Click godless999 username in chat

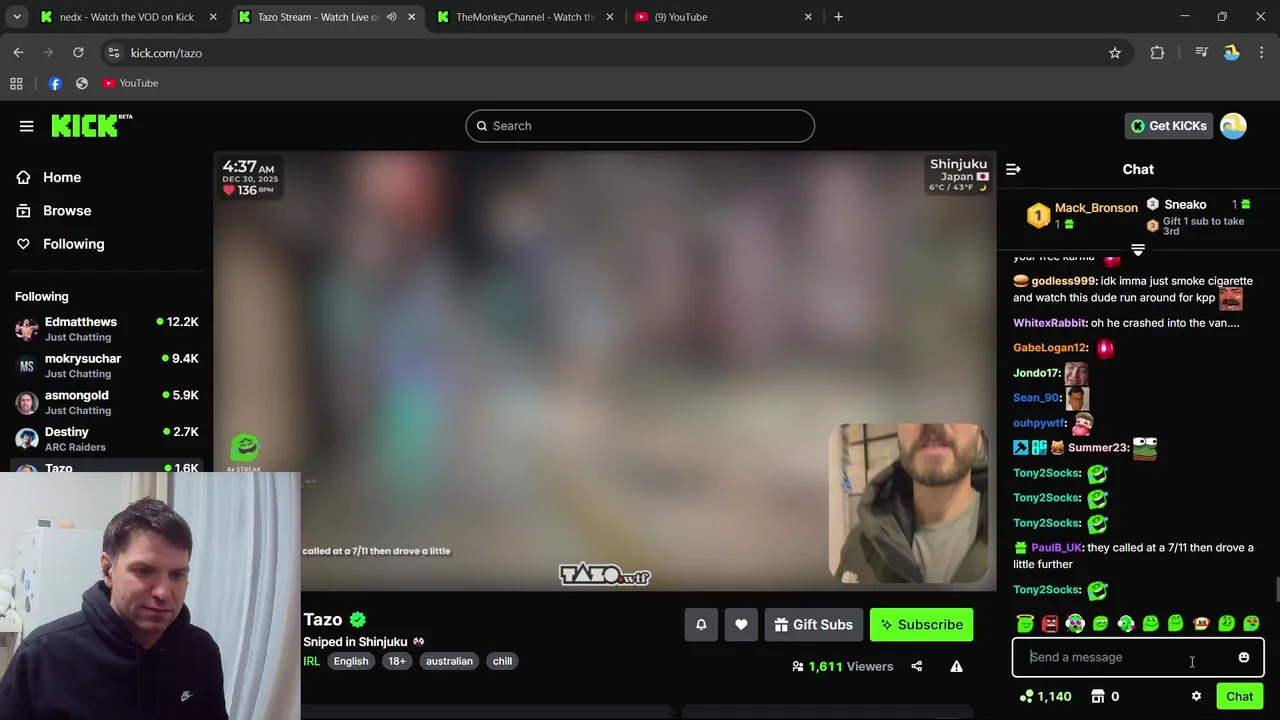point(1064,281)
